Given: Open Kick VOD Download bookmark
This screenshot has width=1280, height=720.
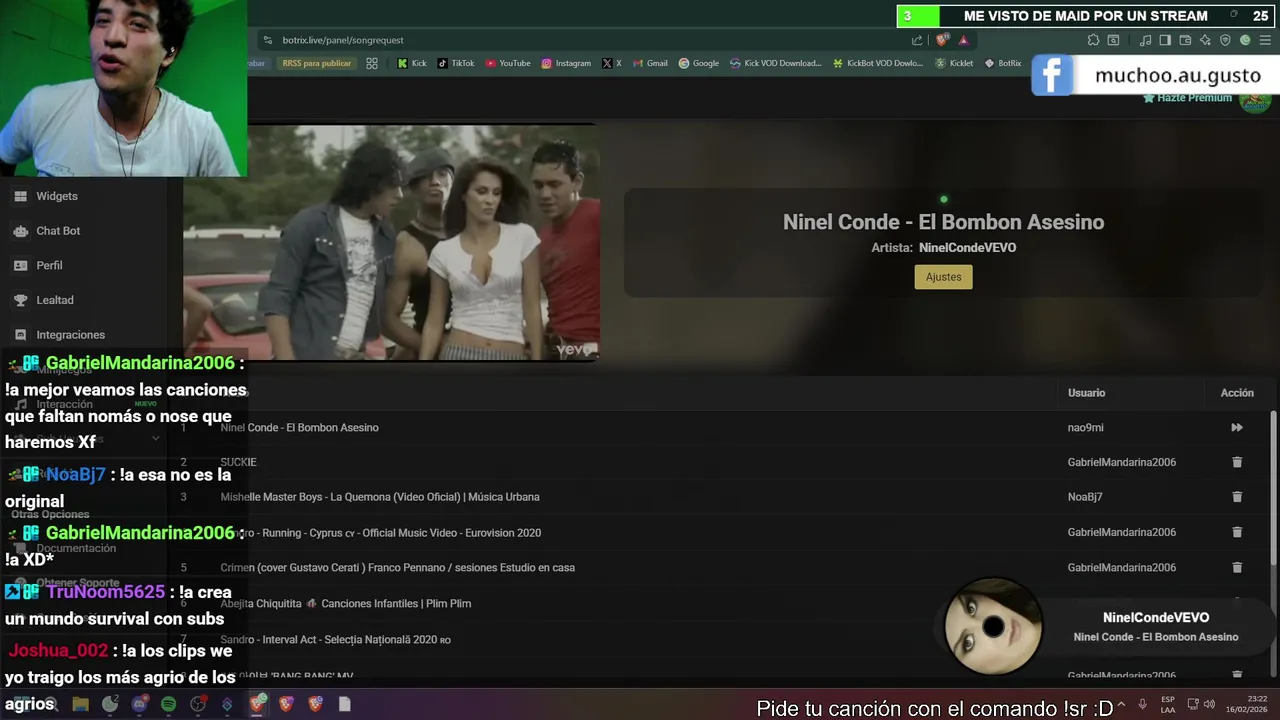Looking at the screenshot, I should pos(776,63).
